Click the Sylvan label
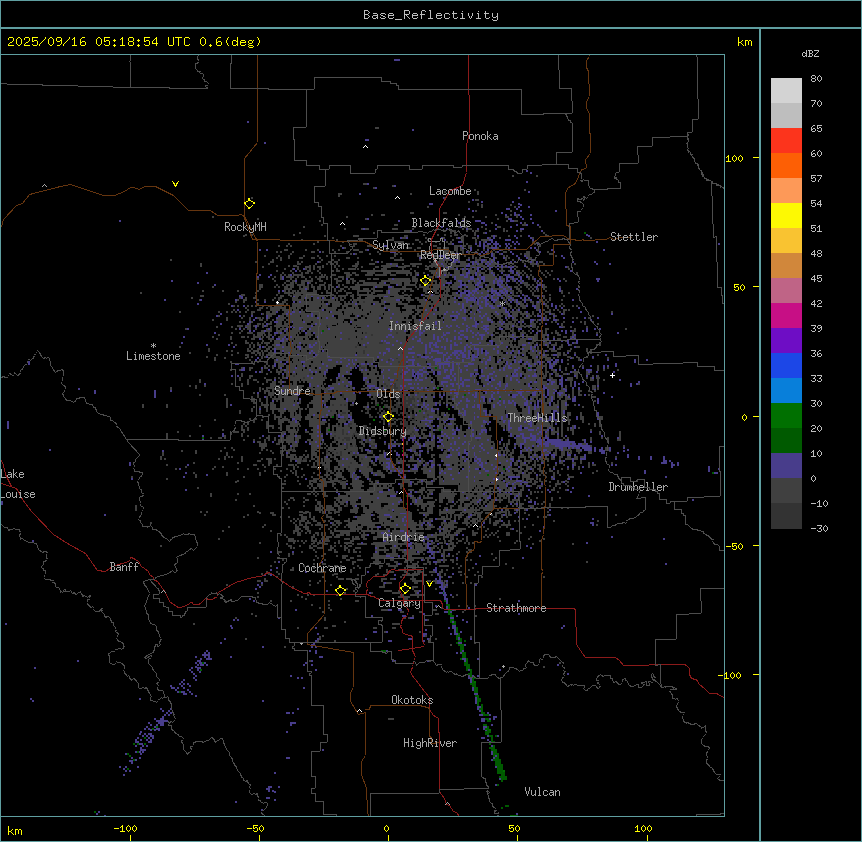 [x=390, y=245]
